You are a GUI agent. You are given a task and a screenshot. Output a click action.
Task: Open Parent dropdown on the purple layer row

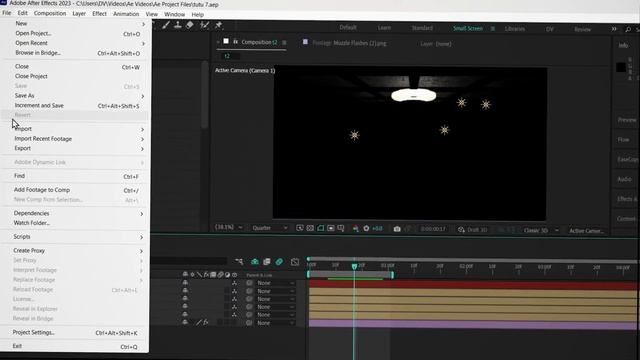pyautogui.click(x=275, y=323)
